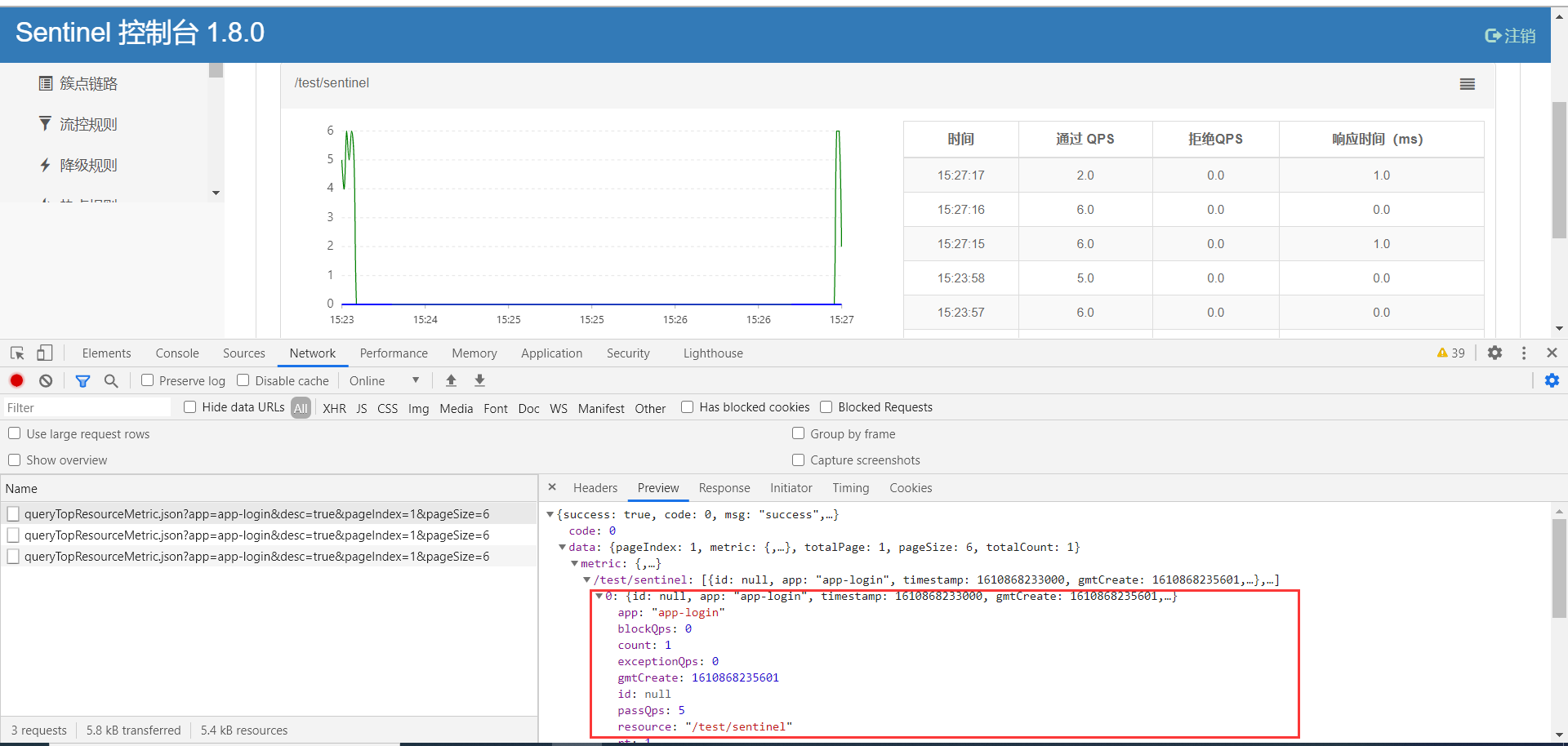Enable Group by frame checkbox
Viewport: 1568px width, 746px height.
tap(798, 433)
